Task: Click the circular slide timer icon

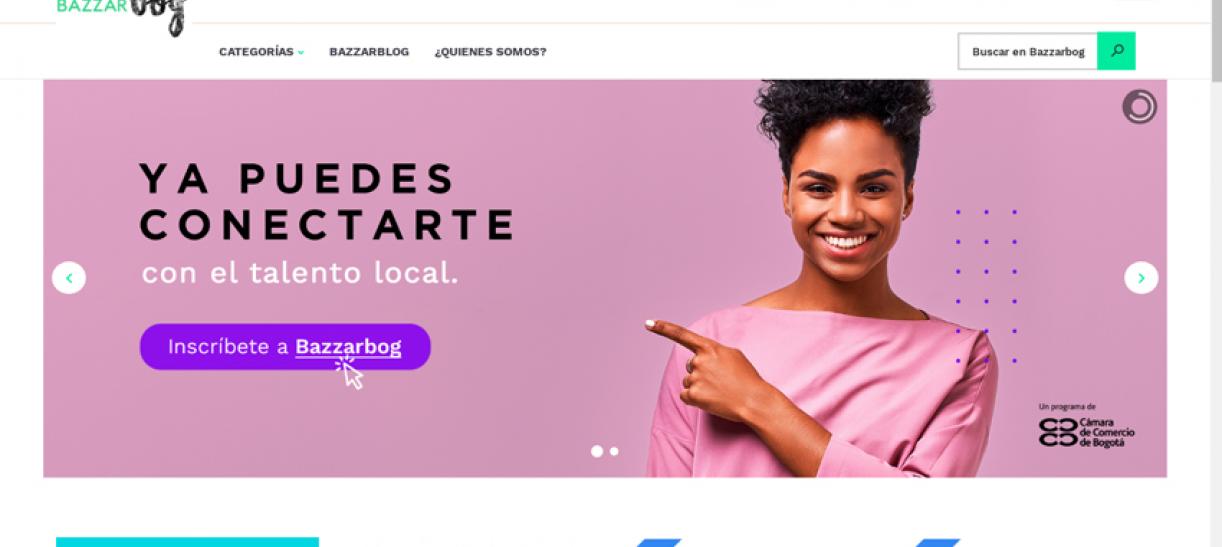Action: point(1139,106)
